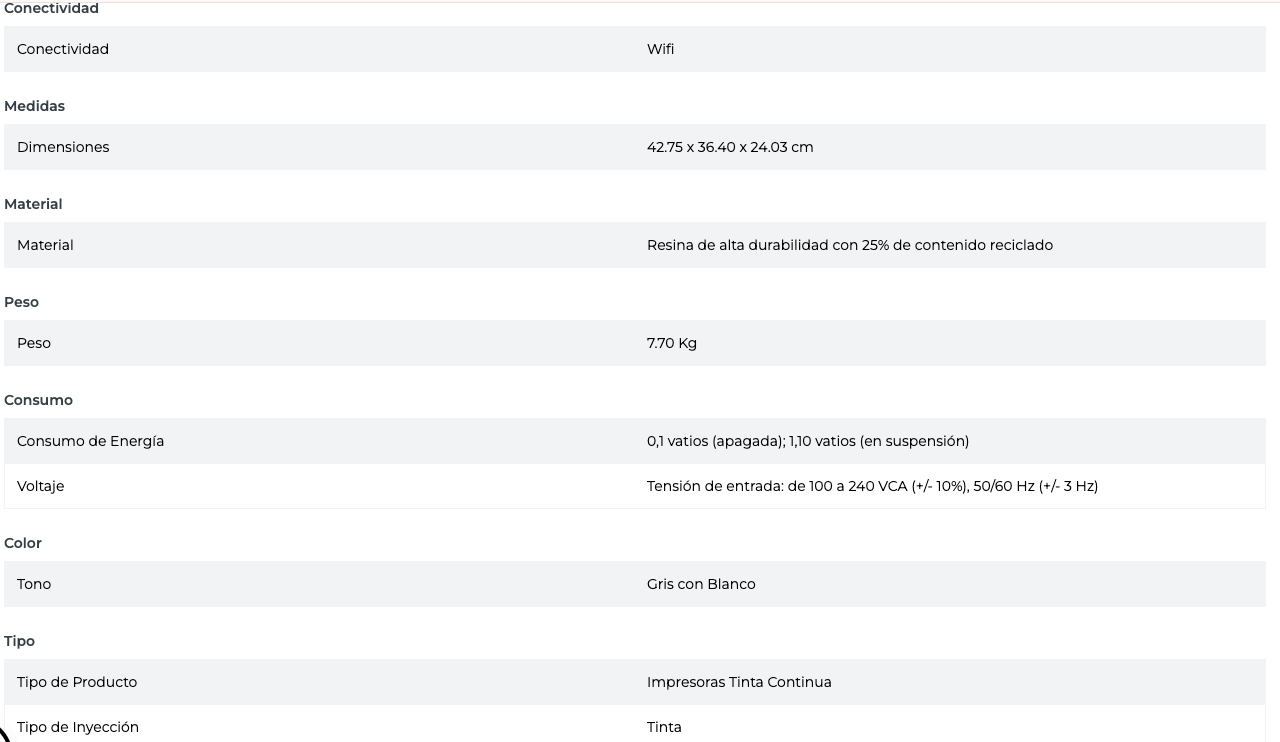Select the 0,1 vatios energy consumption value
Viewport: 1280px width, 742px height.
pos(807,441)
